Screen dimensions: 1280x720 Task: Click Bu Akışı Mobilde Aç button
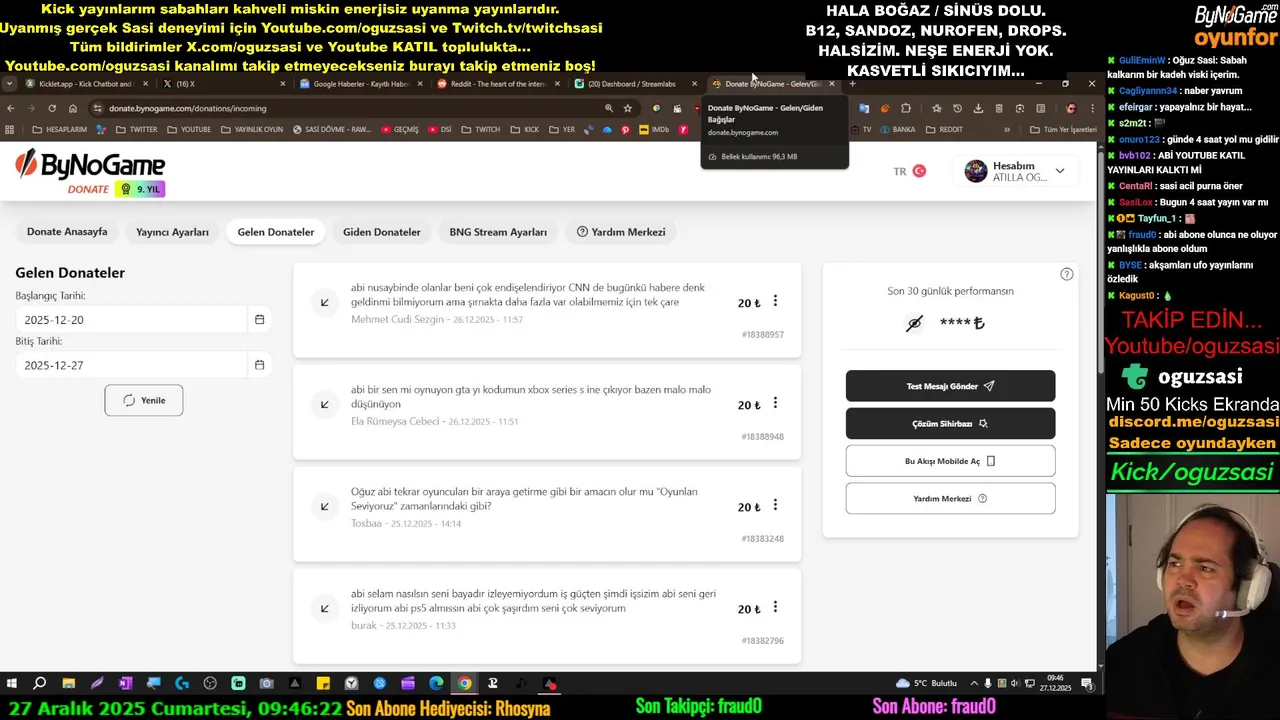tap(950, 461)
